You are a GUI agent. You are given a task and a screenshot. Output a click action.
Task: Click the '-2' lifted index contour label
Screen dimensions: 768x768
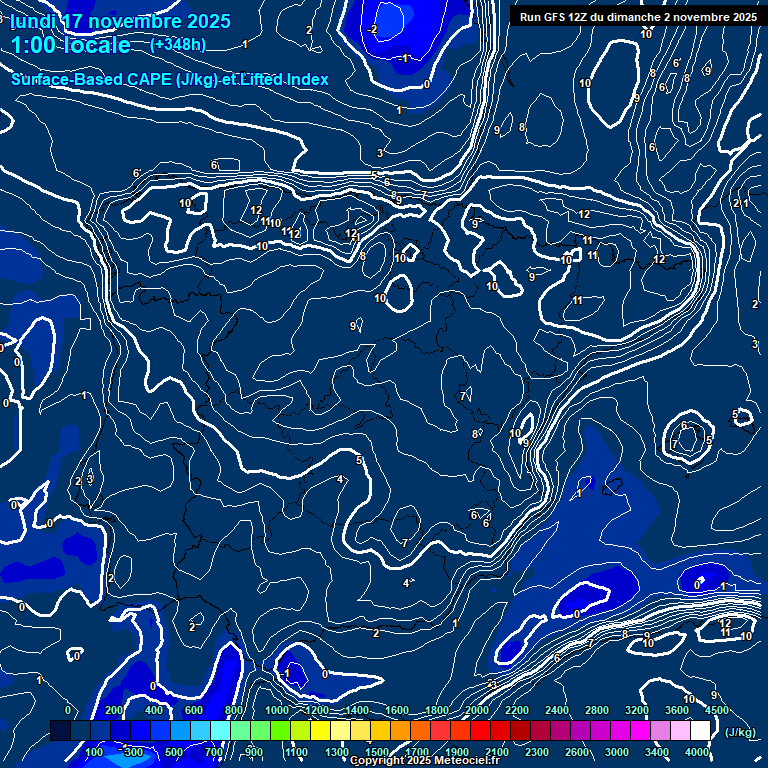click(x=372, y=29)
